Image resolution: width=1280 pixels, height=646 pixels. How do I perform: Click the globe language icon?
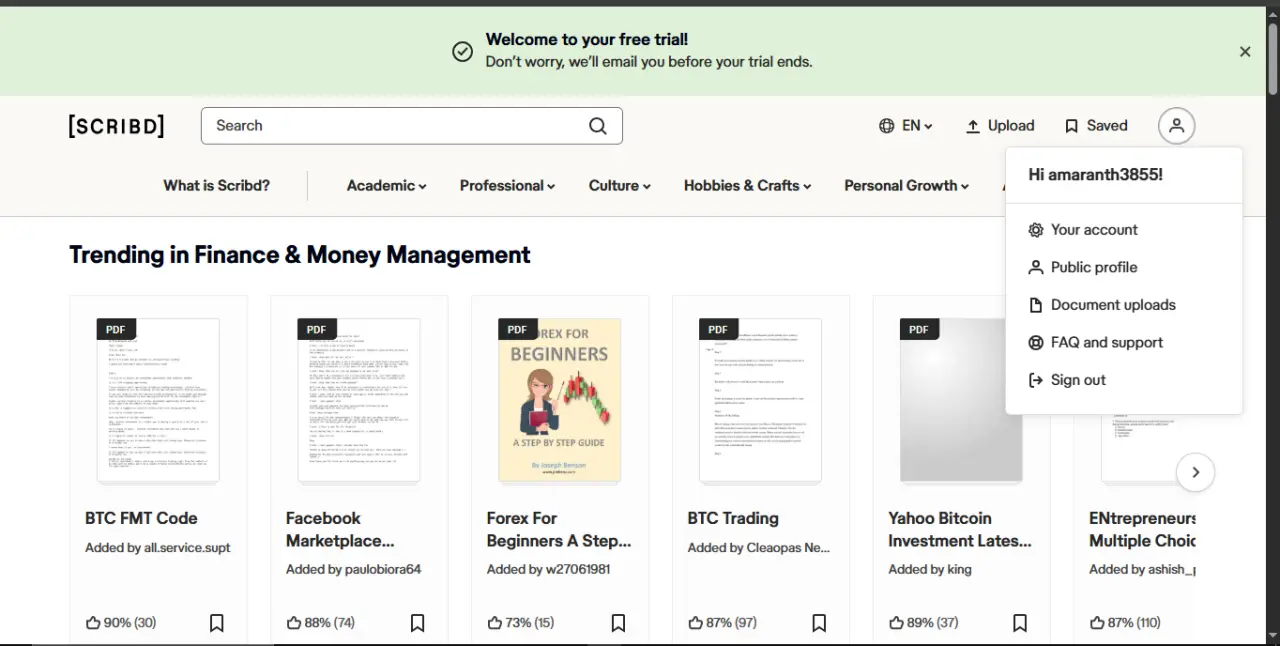click(886, 126)
